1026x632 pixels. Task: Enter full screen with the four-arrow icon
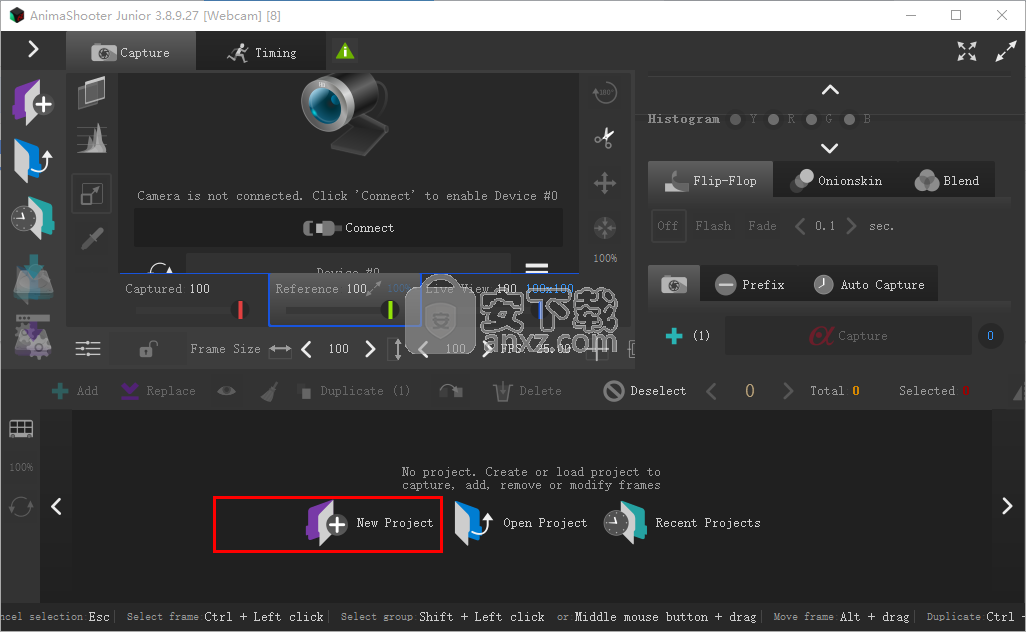coord(966,51)
